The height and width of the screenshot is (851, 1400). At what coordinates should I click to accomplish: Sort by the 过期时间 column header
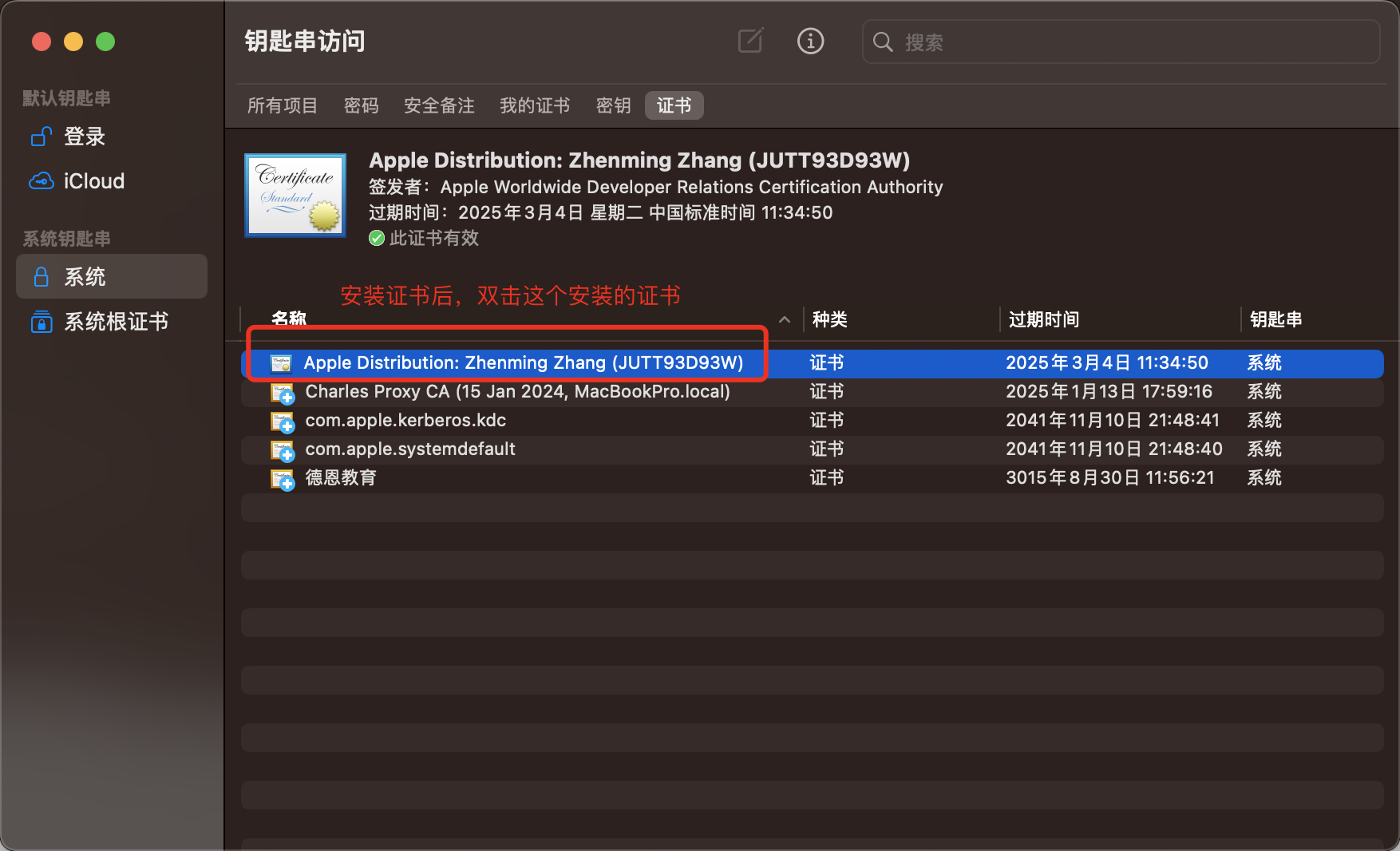pos(1044,319)
